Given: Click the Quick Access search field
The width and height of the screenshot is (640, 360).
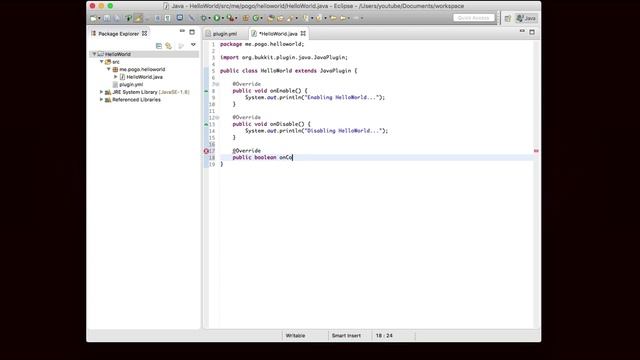Looking at the screenshot, I should [x=473, y=18].
